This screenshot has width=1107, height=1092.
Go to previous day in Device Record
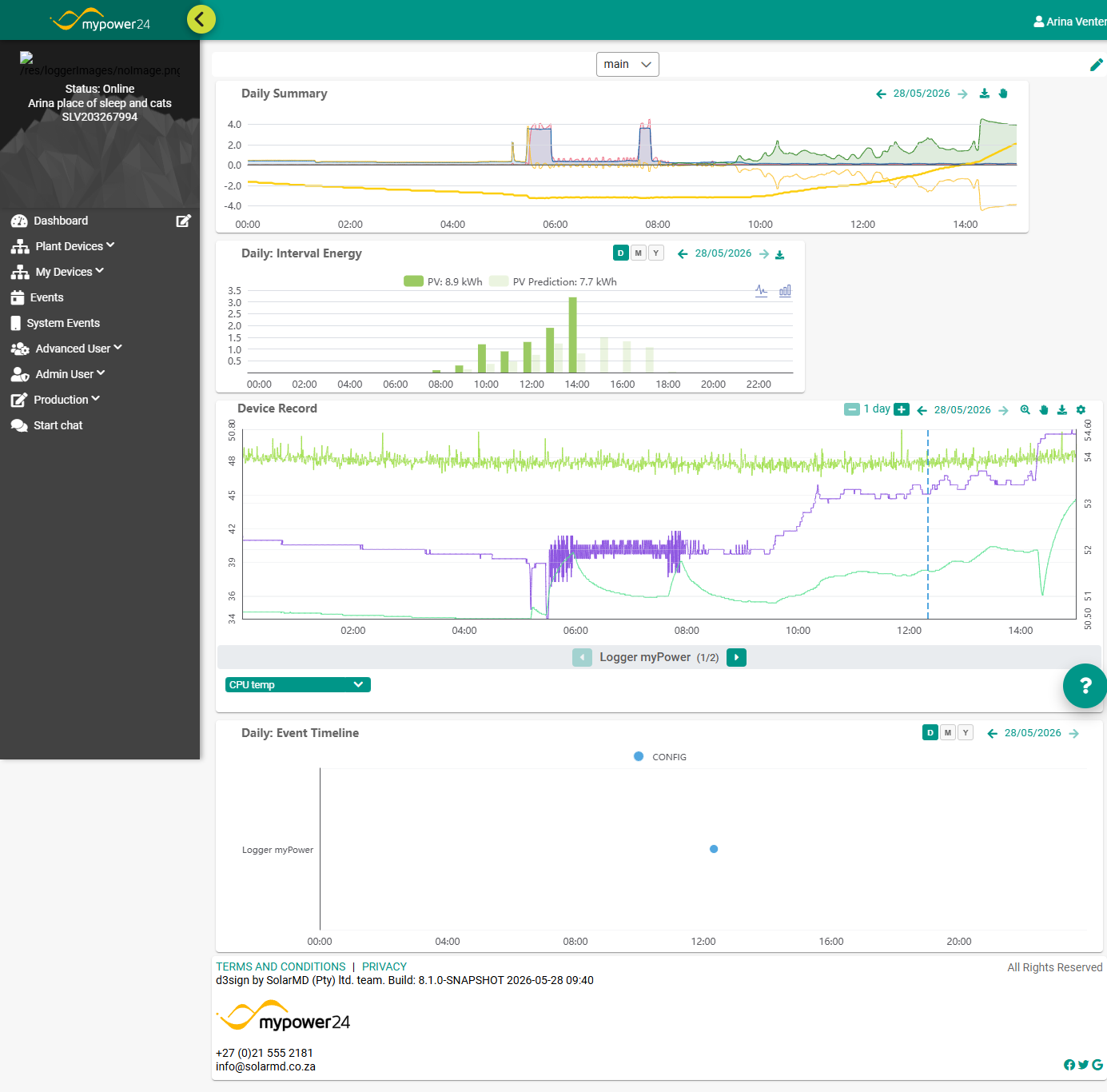922,410
